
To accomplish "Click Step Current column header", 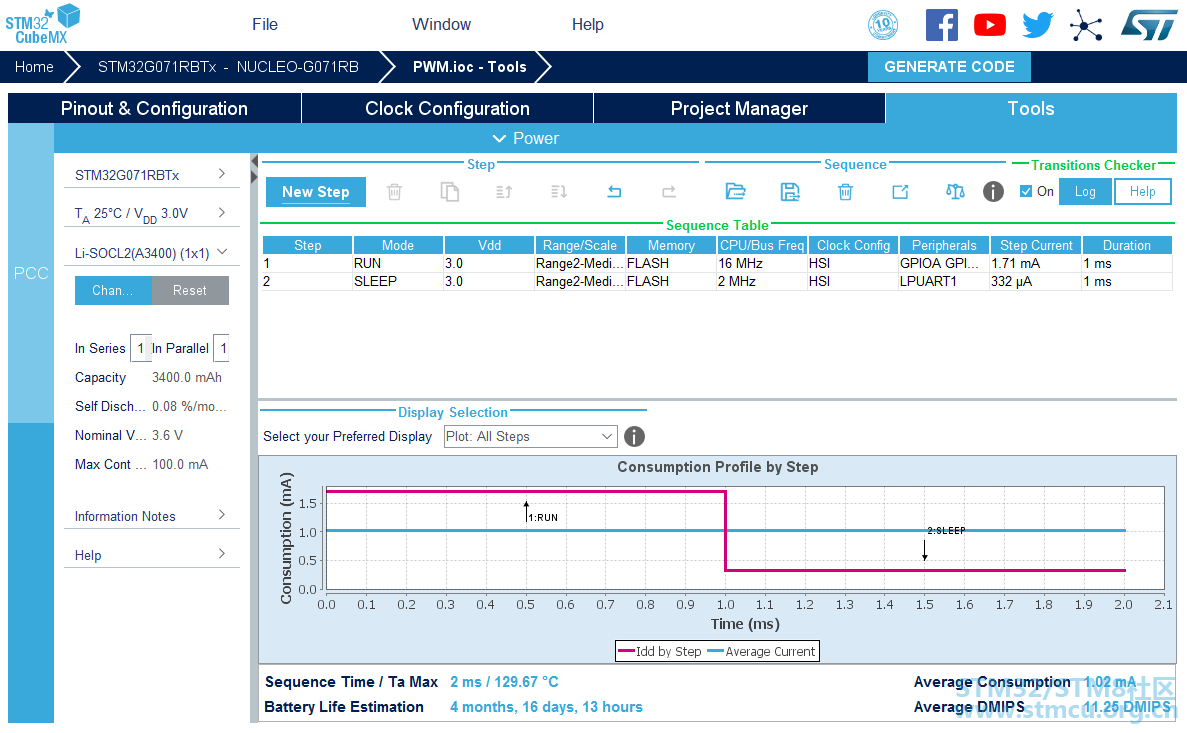I will pyautogui.click(x=1036, y=245).
